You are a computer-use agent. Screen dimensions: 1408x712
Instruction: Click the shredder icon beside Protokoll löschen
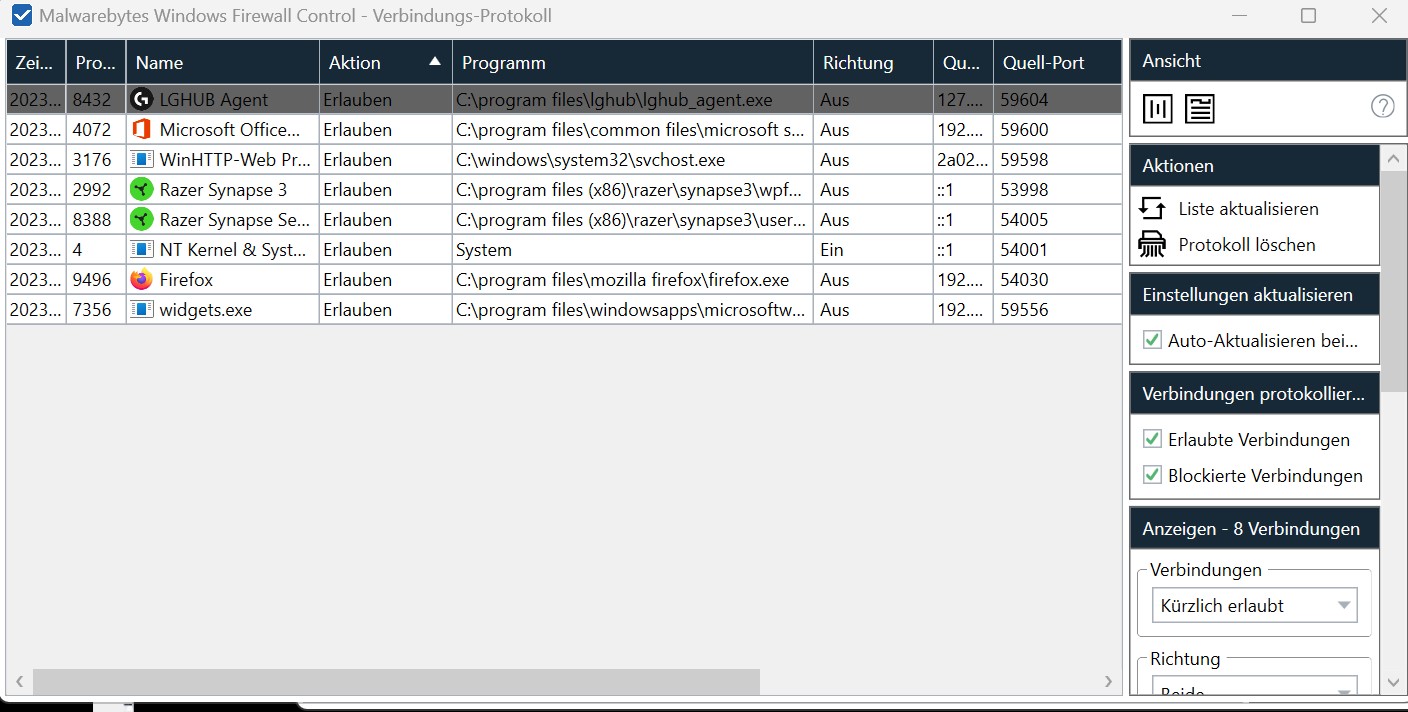pyautogui.click(x=1152, y=244)
